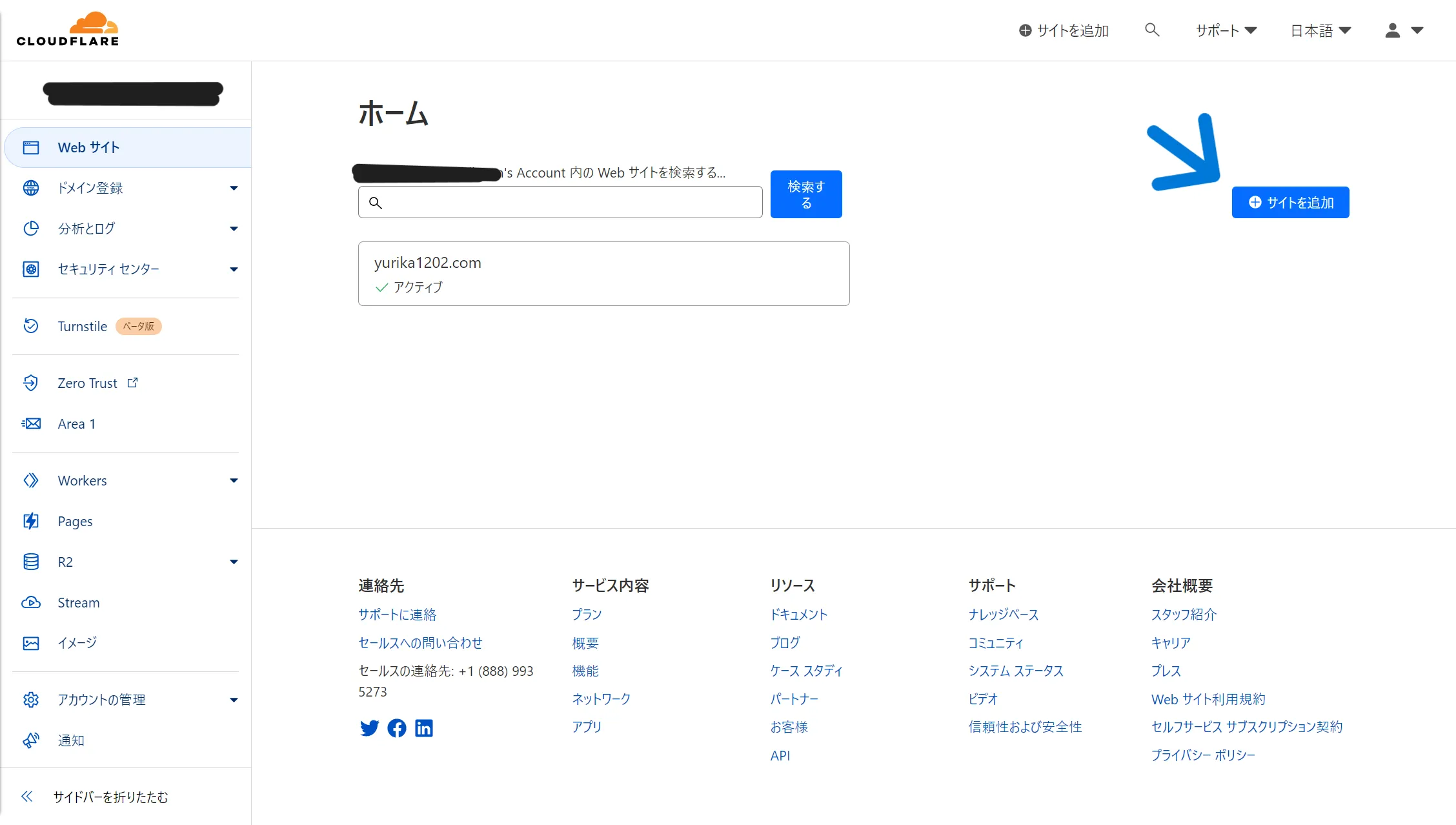Screen dimensions: 1456x825
Task: Click the Turnstile shield icon
Action: (32, 326)
